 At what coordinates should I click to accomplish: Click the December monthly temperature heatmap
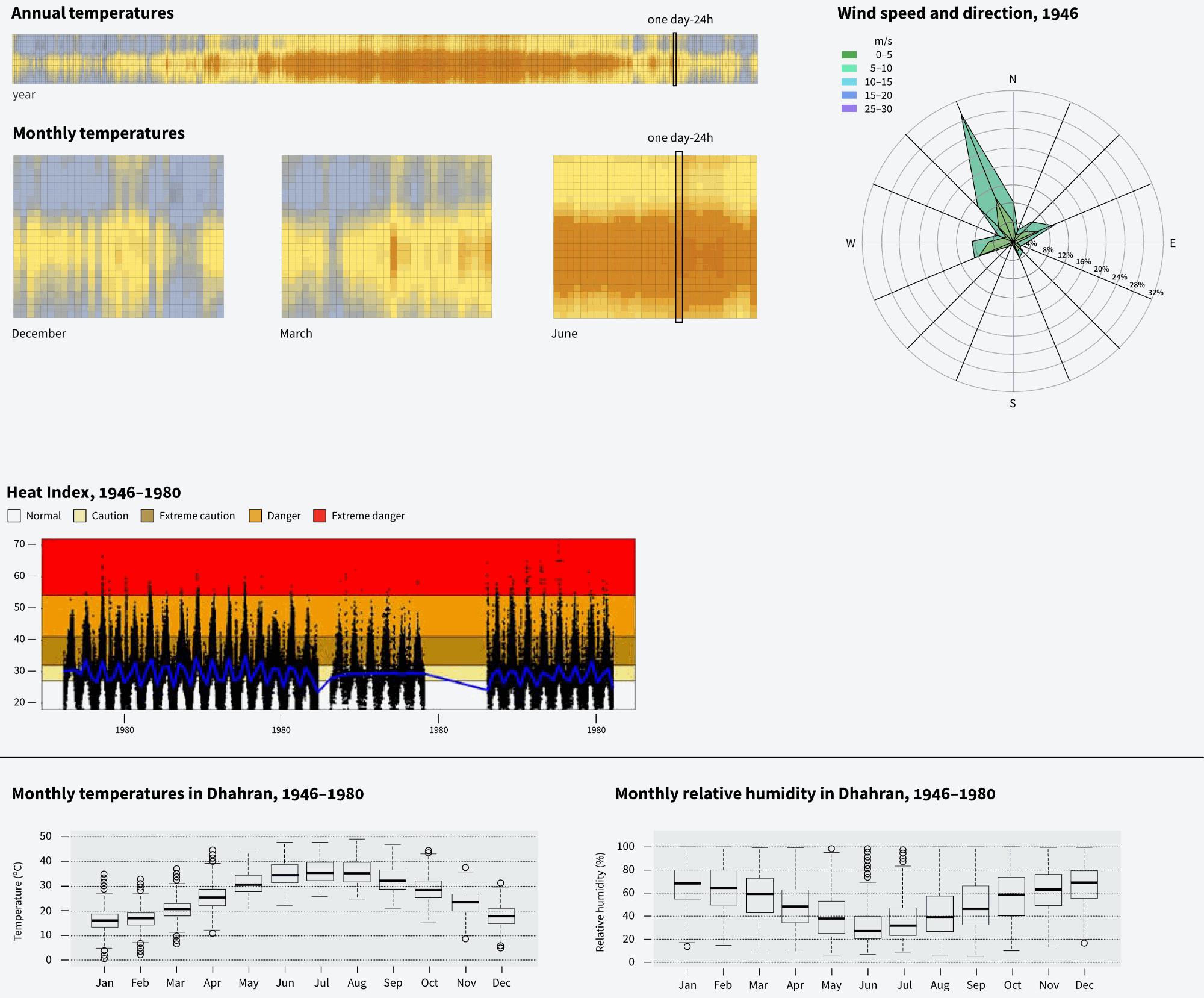(x=119, y=237)
